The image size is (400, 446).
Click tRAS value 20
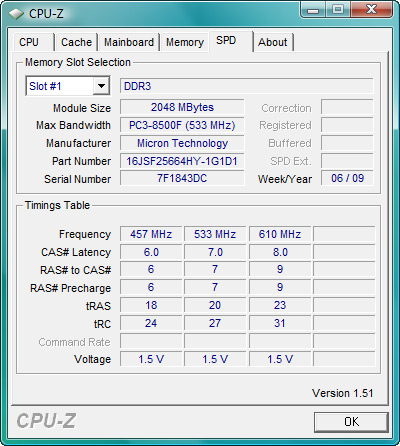[215, 305]
